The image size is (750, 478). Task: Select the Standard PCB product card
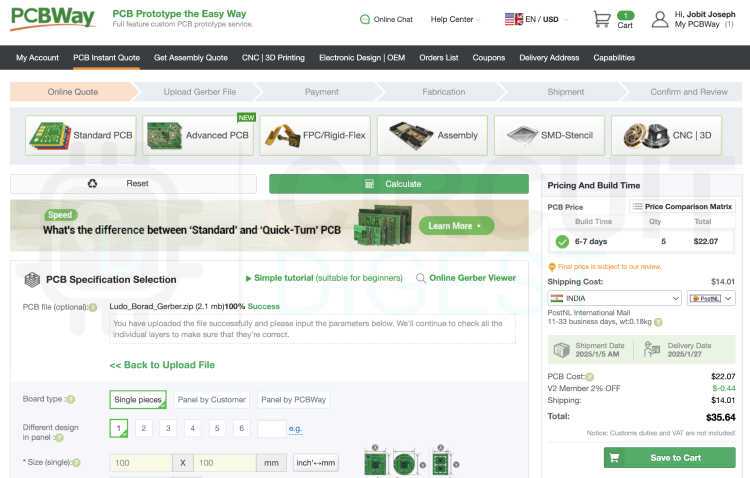81,135
